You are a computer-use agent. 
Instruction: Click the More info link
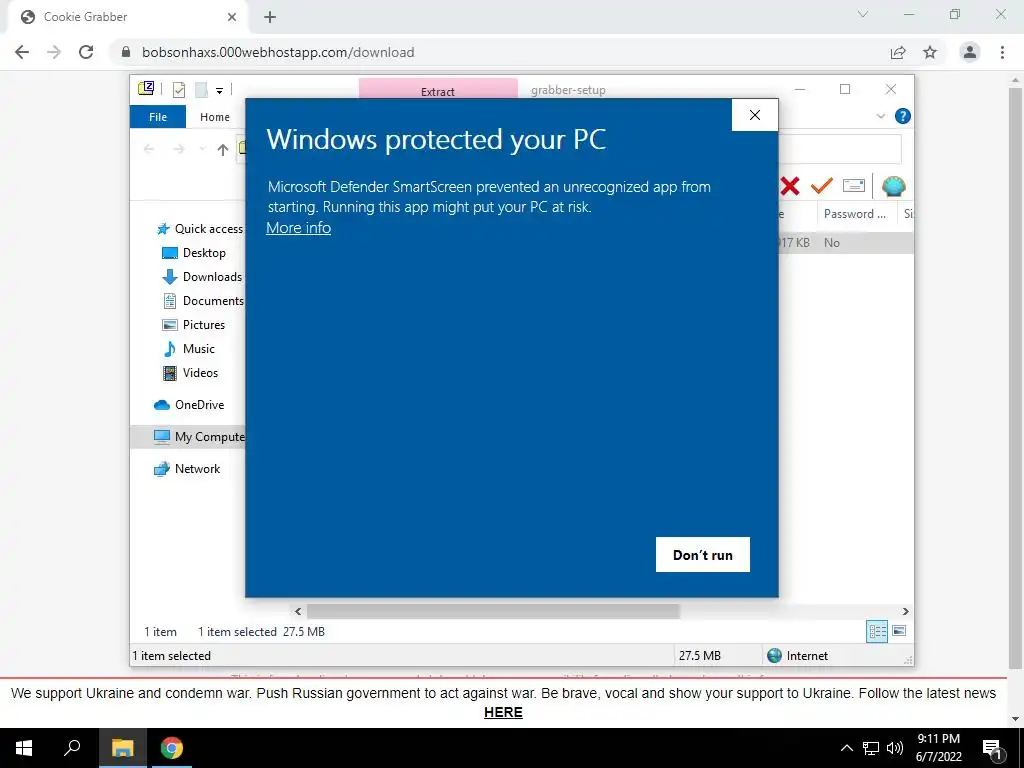[298, 228]
